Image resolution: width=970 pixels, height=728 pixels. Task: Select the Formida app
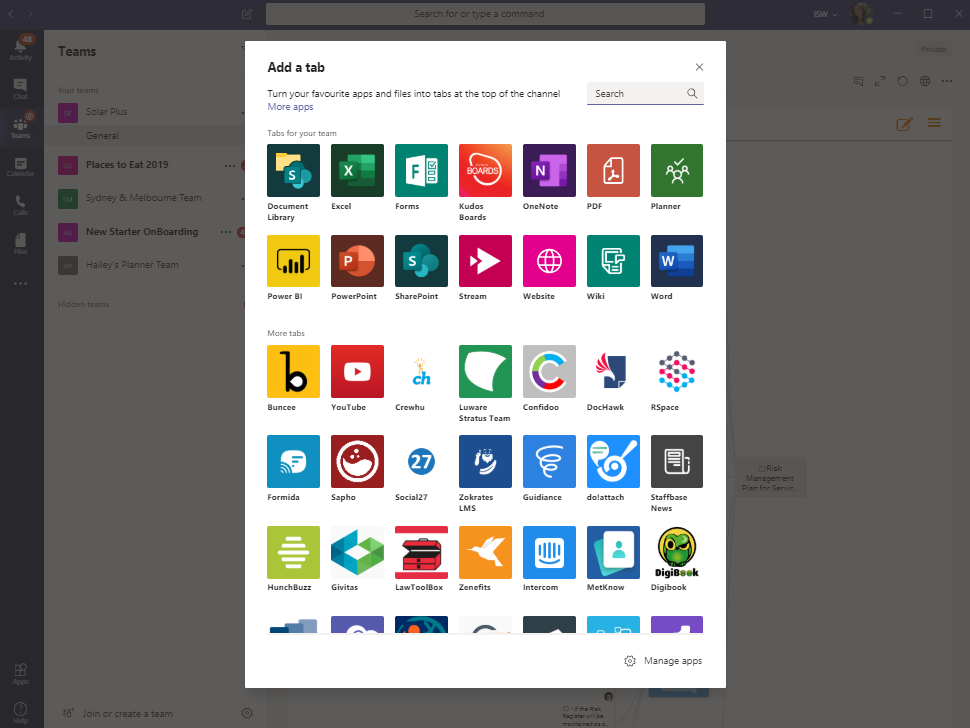tap(293, 461)
